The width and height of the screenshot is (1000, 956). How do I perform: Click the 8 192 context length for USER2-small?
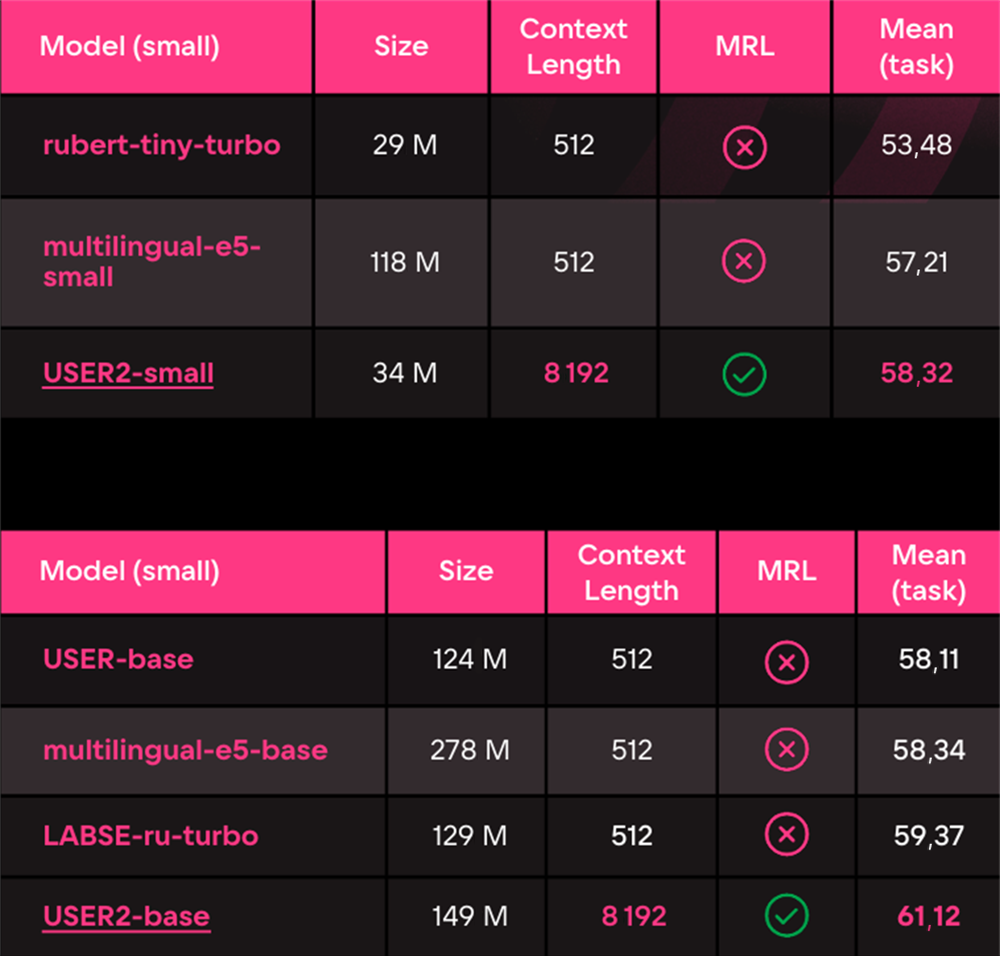[576, 374]
